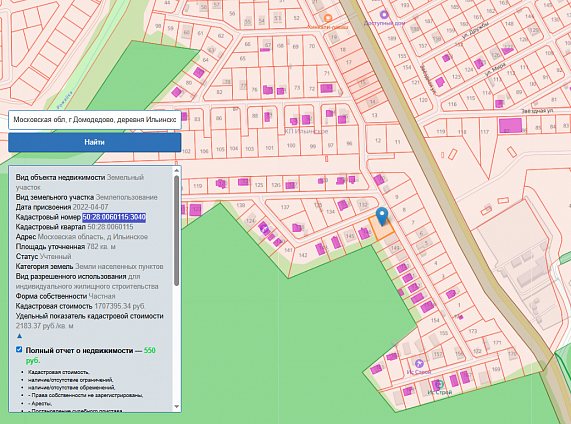Click the info panel scroll down arrow
The height and width of the screenshot is (424, 571).
[x=177, y=407]
